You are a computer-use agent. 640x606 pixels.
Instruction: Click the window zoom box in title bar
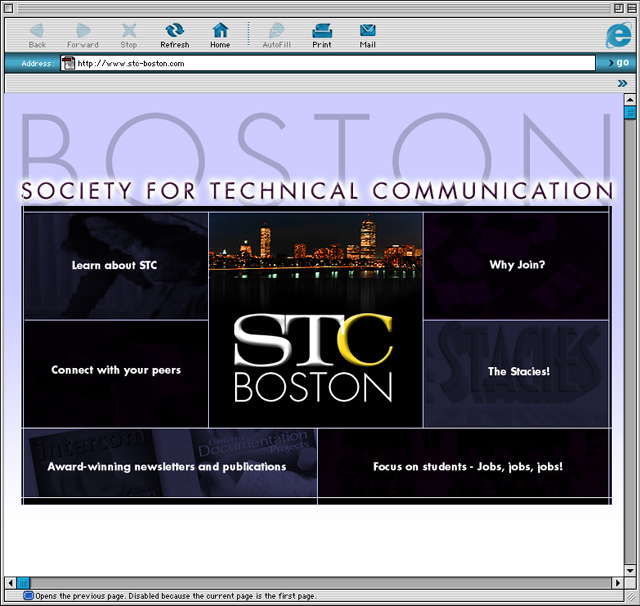click(619, 8)
